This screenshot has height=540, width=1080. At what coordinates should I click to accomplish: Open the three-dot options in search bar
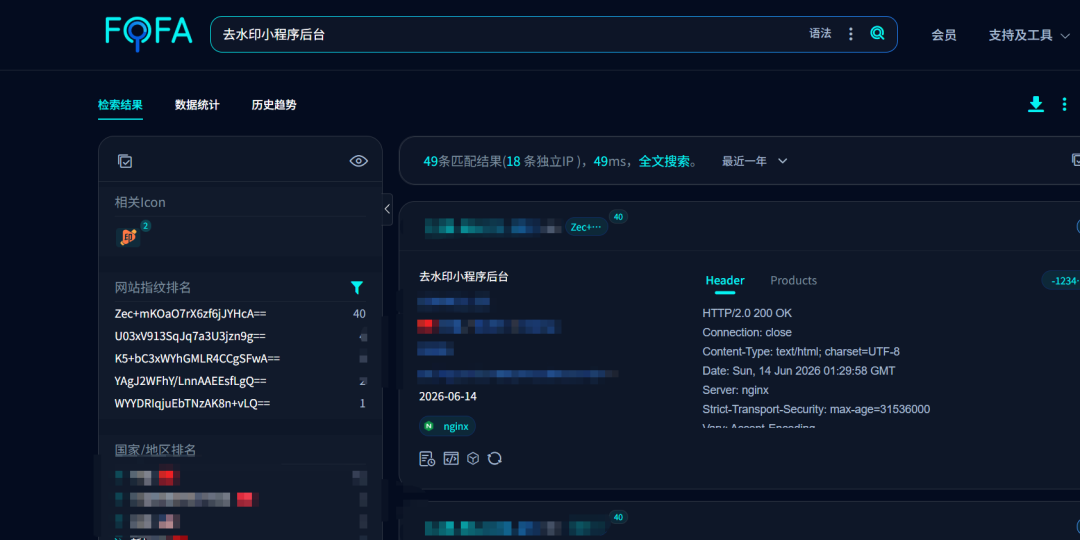851,34
